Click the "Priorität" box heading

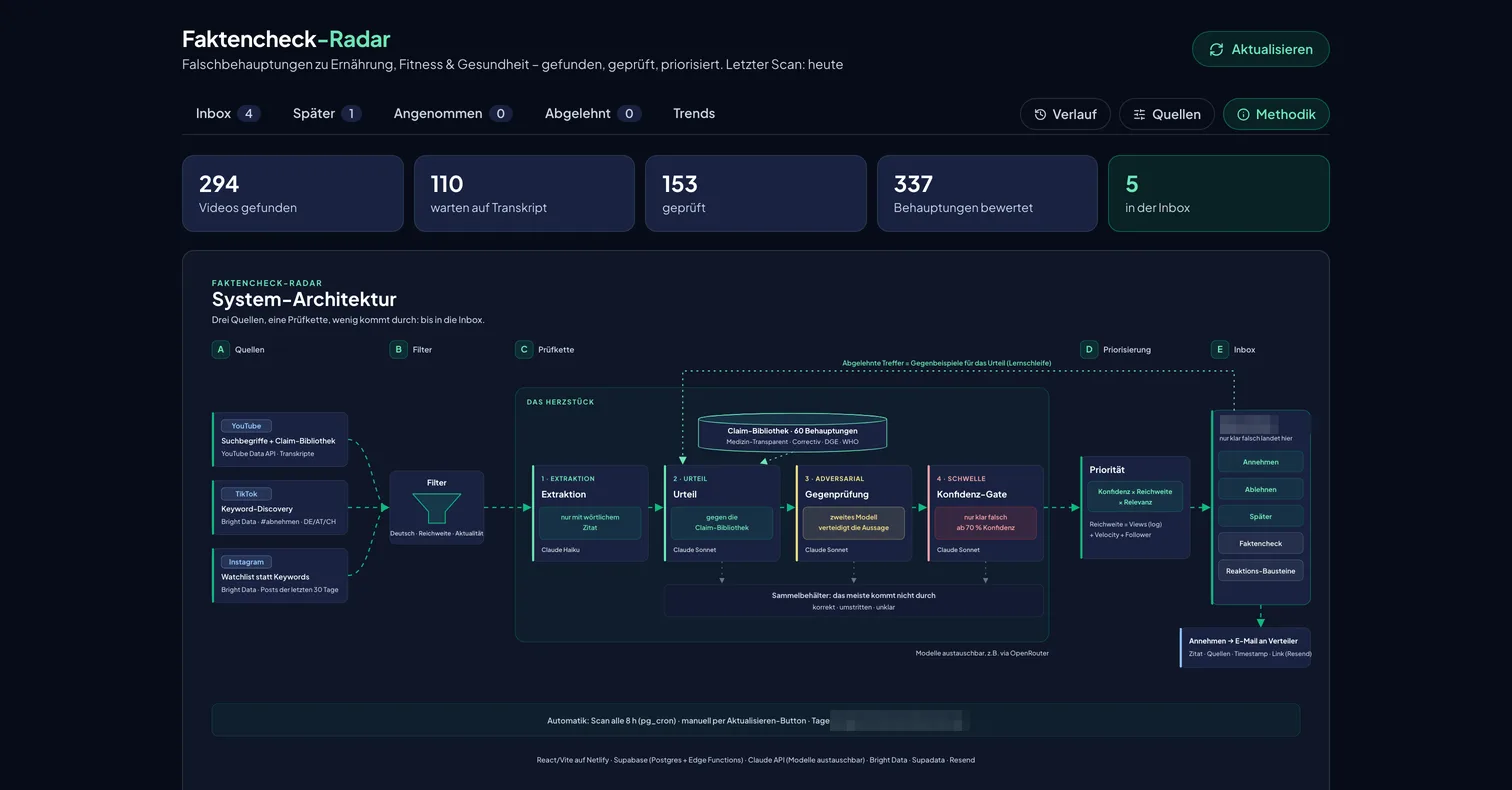pos(1107,469)
